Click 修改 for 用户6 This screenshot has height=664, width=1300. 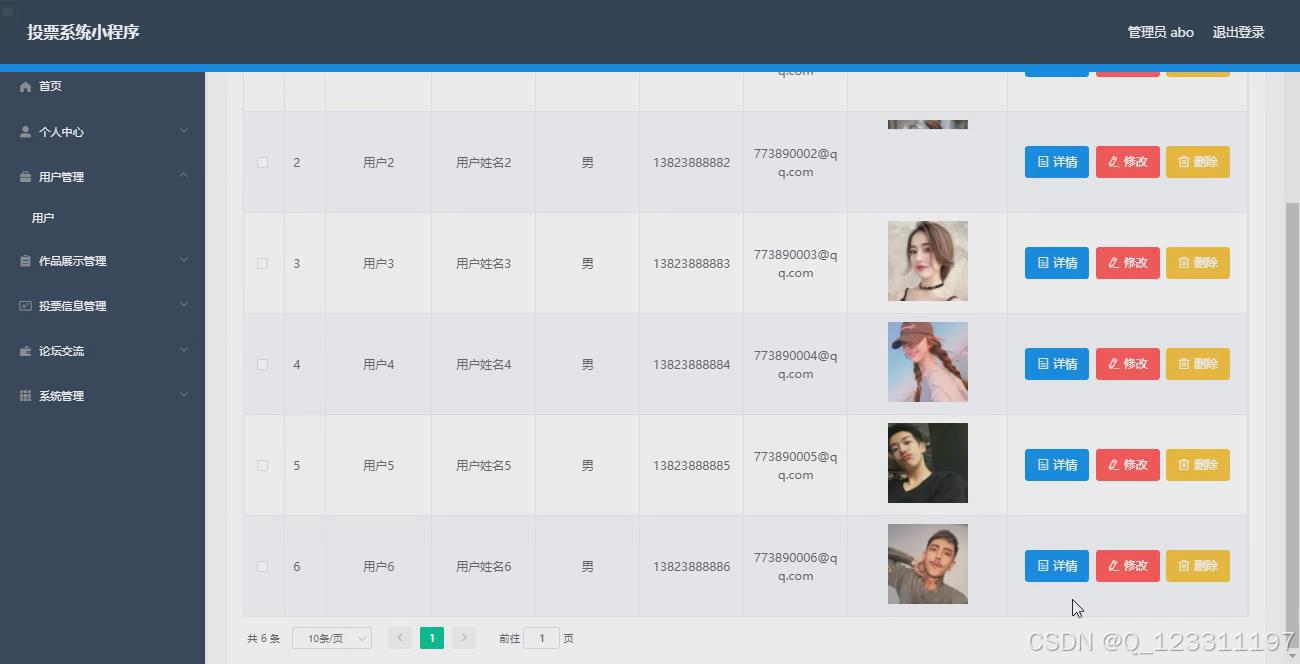[1128, 566]
